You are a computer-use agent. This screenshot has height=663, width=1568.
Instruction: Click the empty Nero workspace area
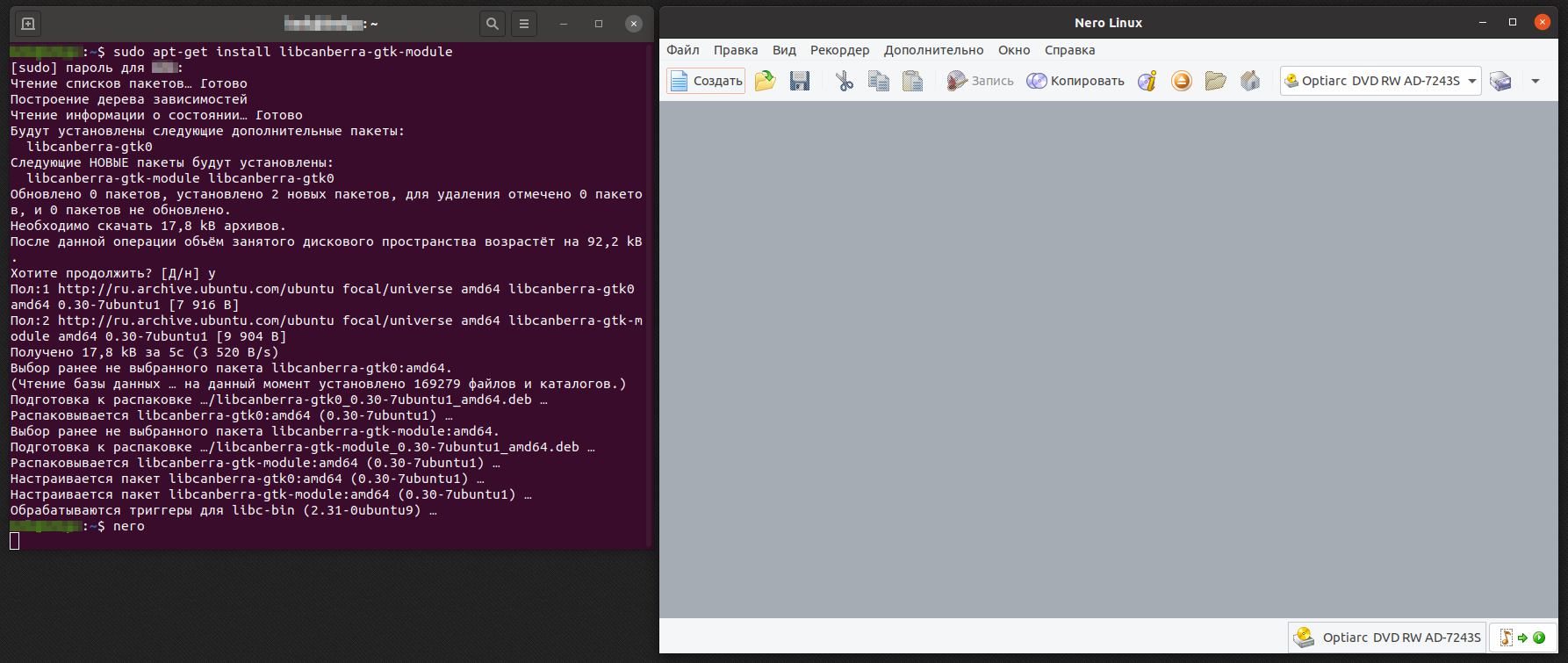click(x=1108, y=358)
